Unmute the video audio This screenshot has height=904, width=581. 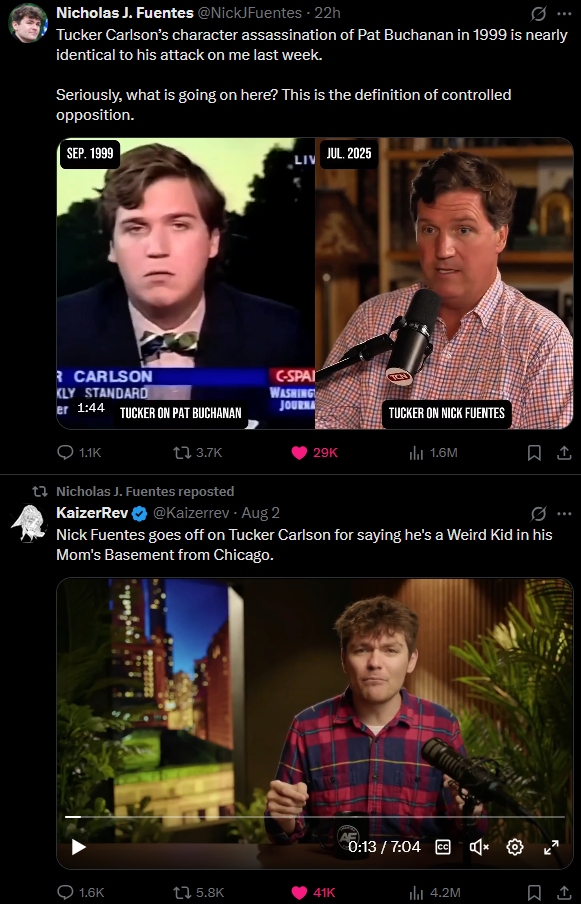tap(478, 846)
